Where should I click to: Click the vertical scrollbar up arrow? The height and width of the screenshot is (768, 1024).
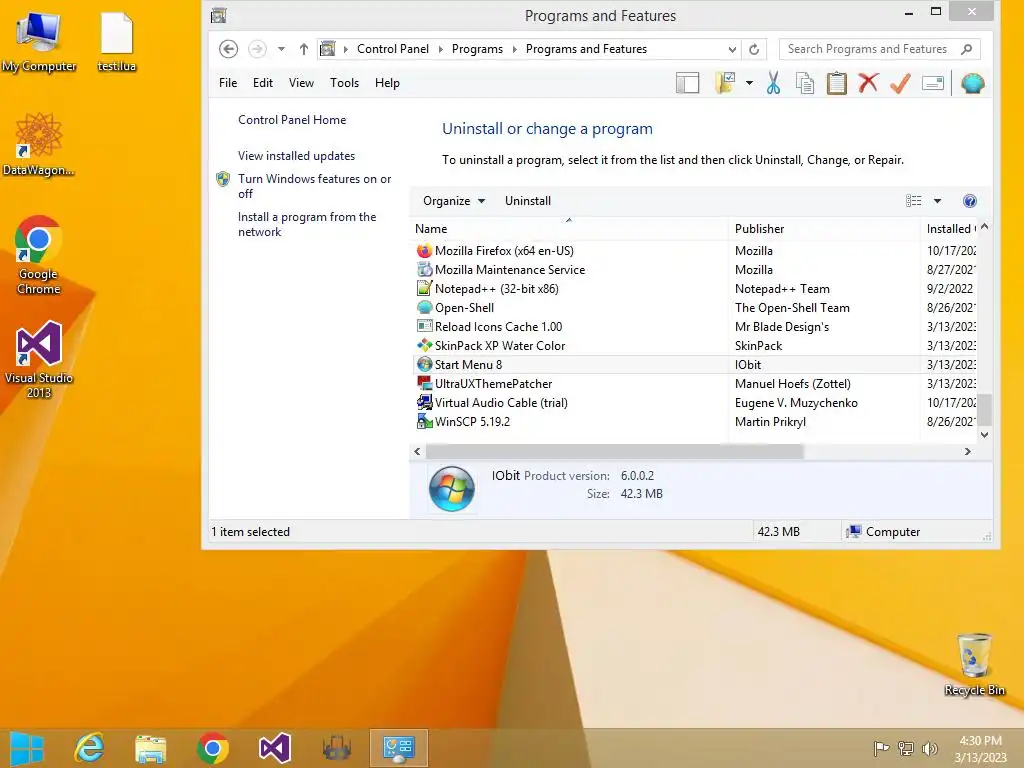point(984,227)
